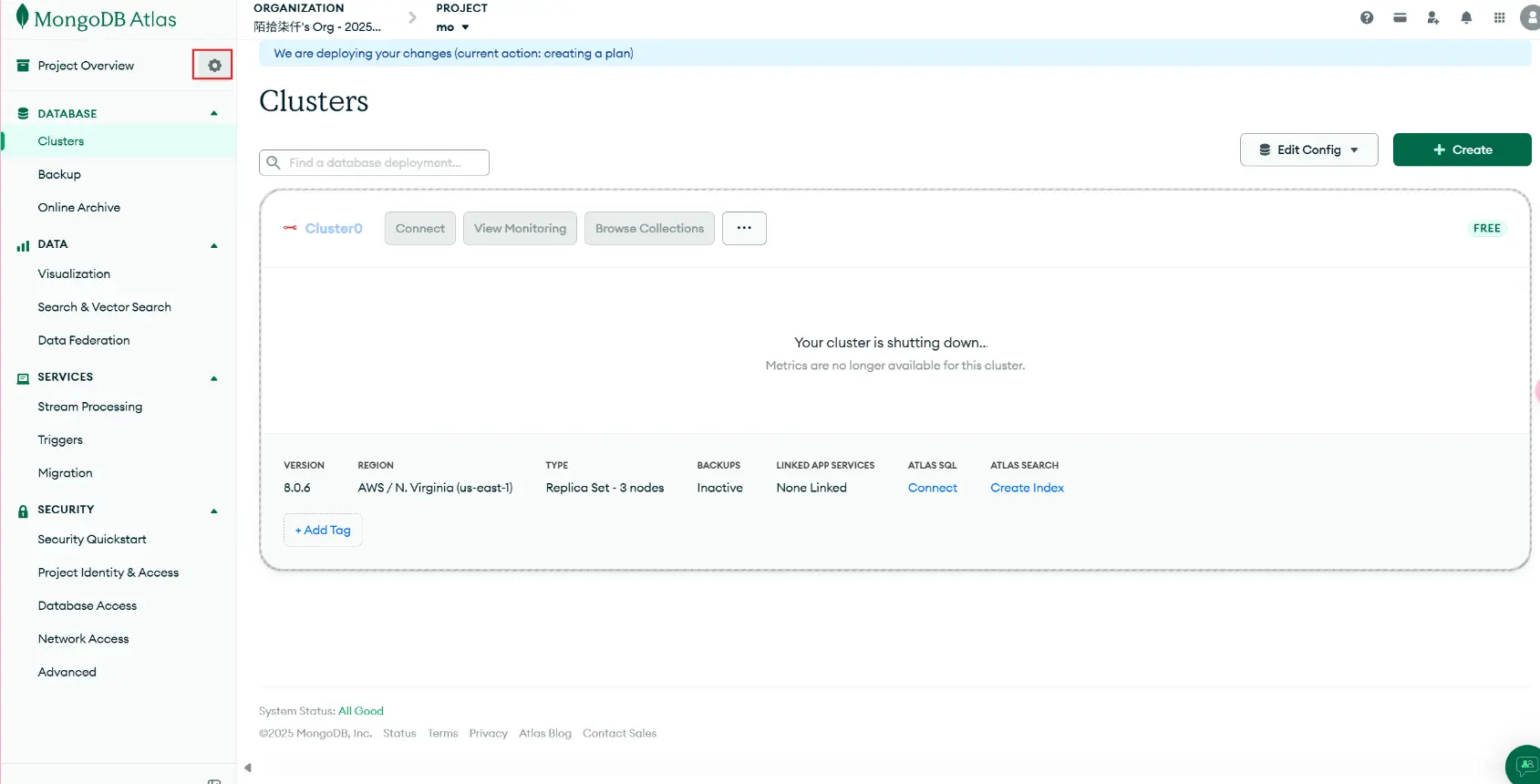The width and height of the screenshot is (1540, 784).
Task: Collapse the DATABASE sidebar section
Action: point(214,114)
